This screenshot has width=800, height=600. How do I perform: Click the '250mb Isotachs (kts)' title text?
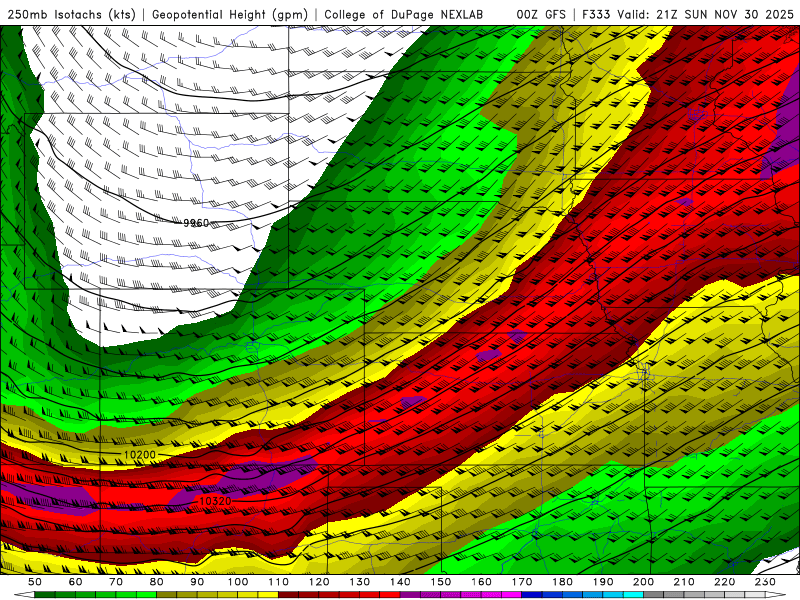point(72,14)
